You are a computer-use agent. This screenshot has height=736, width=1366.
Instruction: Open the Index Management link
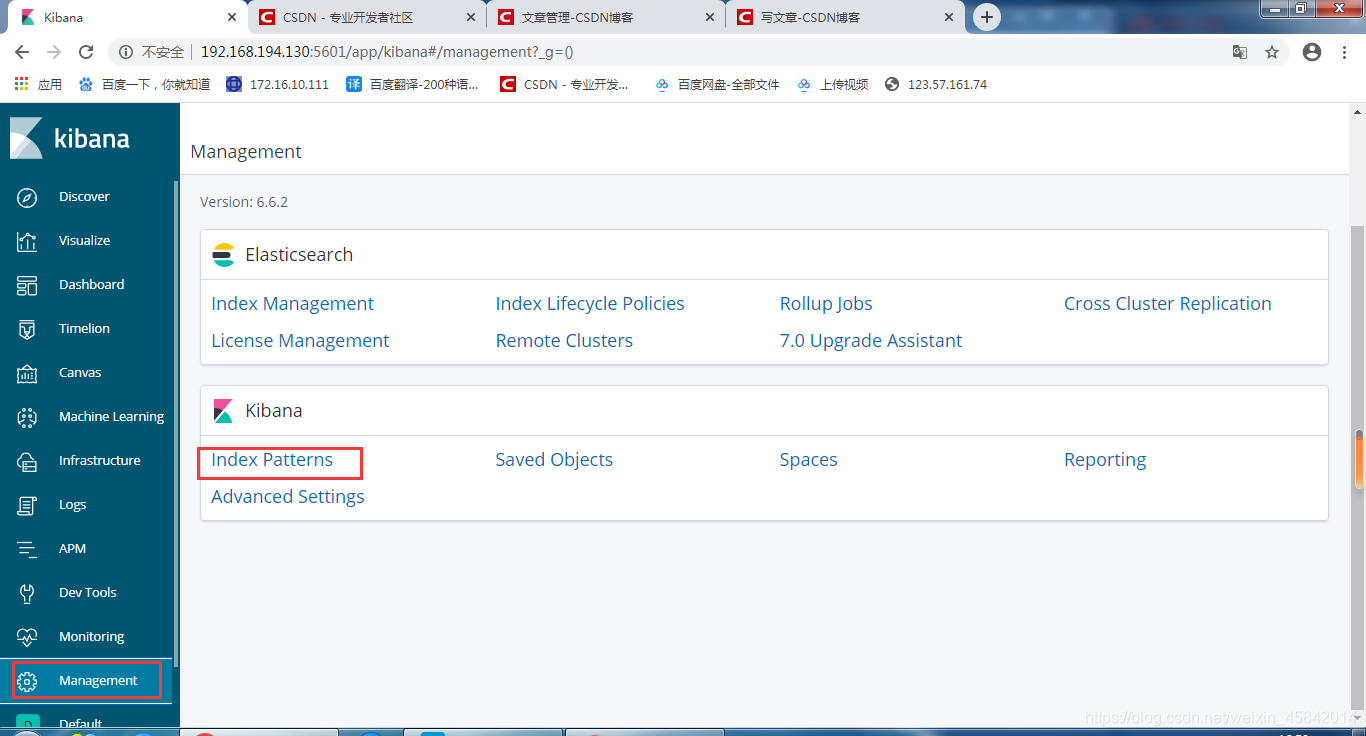(292, 304)
